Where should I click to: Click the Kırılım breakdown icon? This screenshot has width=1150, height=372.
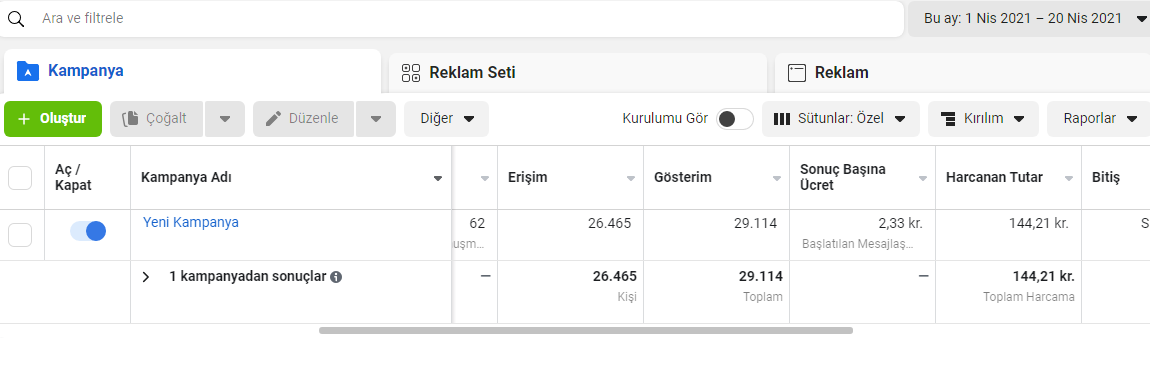point(948,119)
